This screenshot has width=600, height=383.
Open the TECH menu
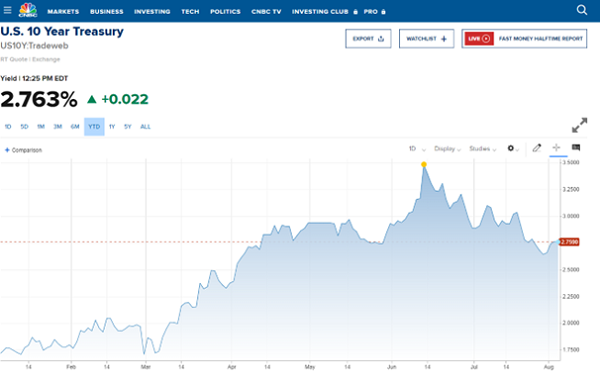pos(190,11)
